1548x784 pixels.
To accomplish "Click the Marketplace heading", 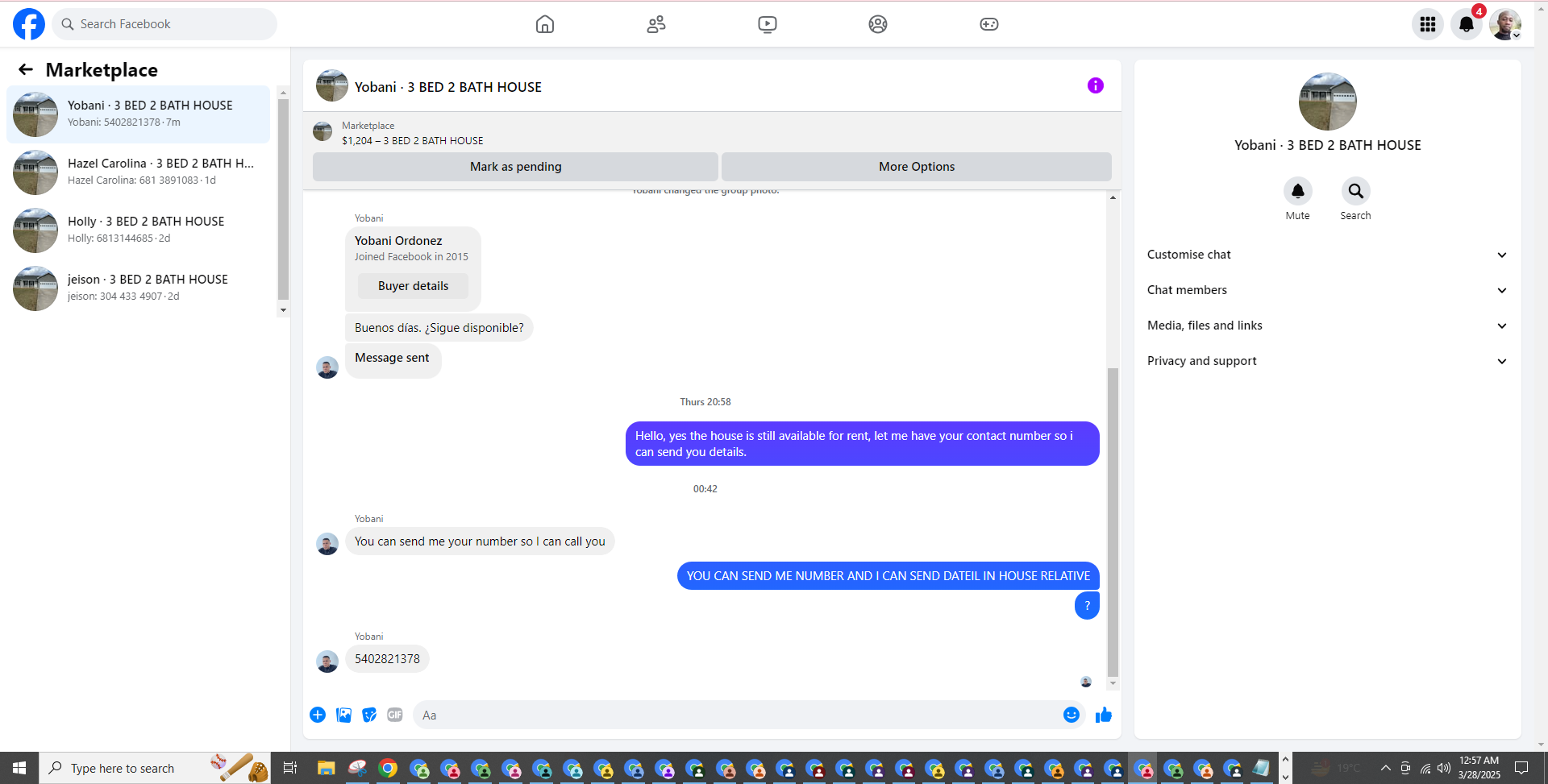I will point(102,70).
